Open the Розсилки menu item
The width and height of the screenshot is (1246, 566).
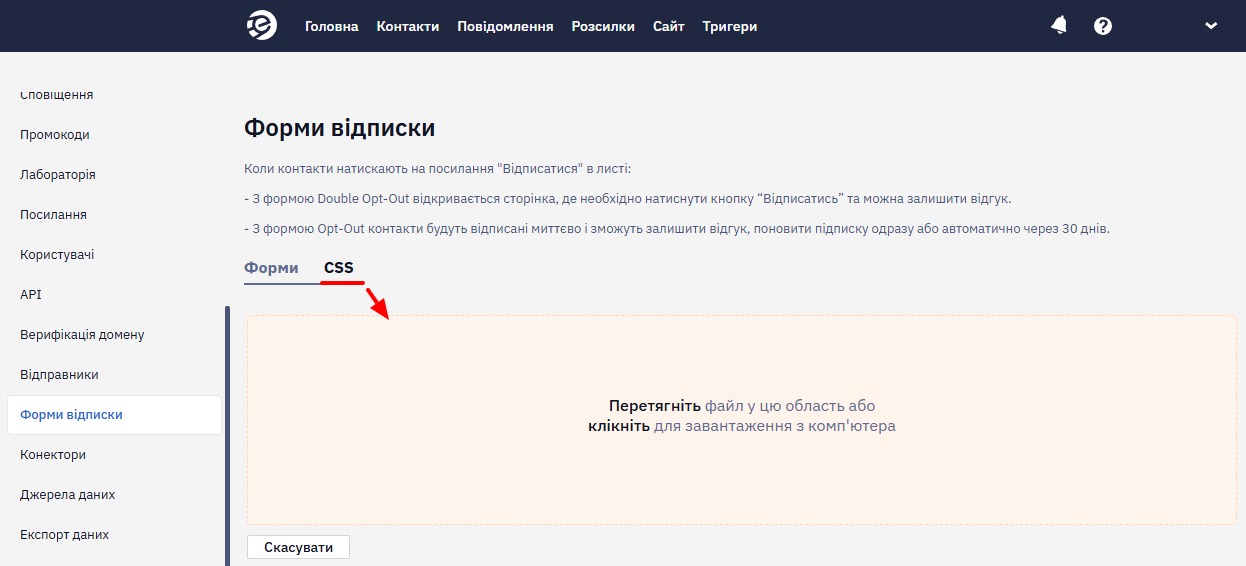603,27
